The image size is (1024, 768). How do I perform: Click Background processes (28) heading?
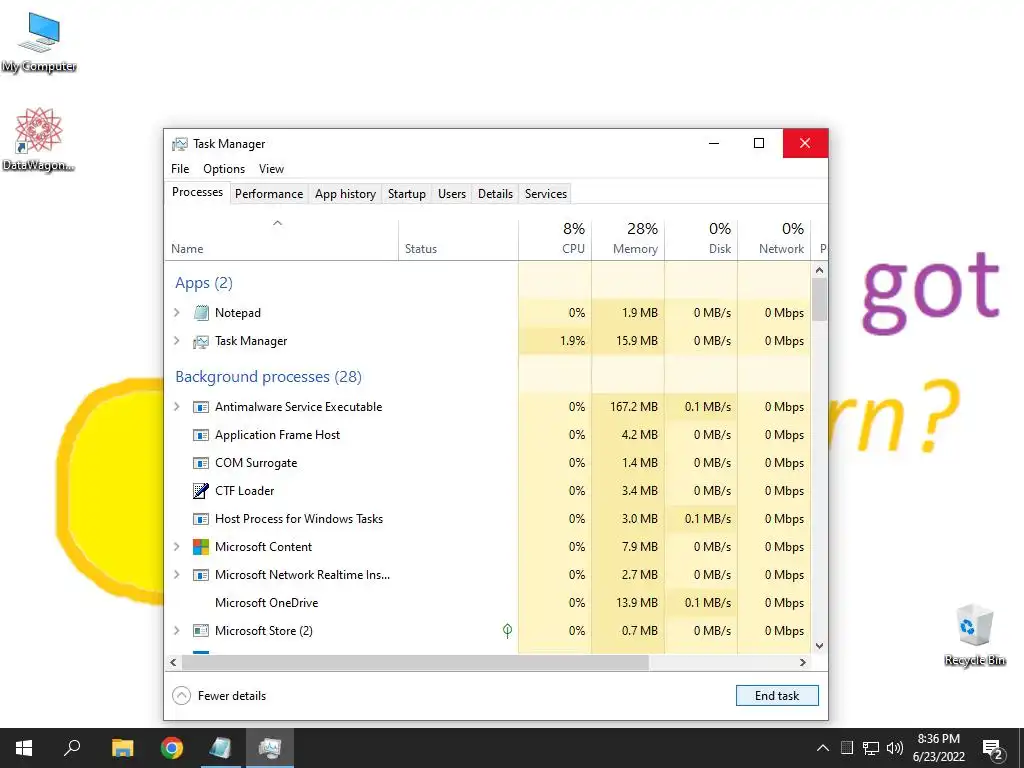click(x=268, y=377)
